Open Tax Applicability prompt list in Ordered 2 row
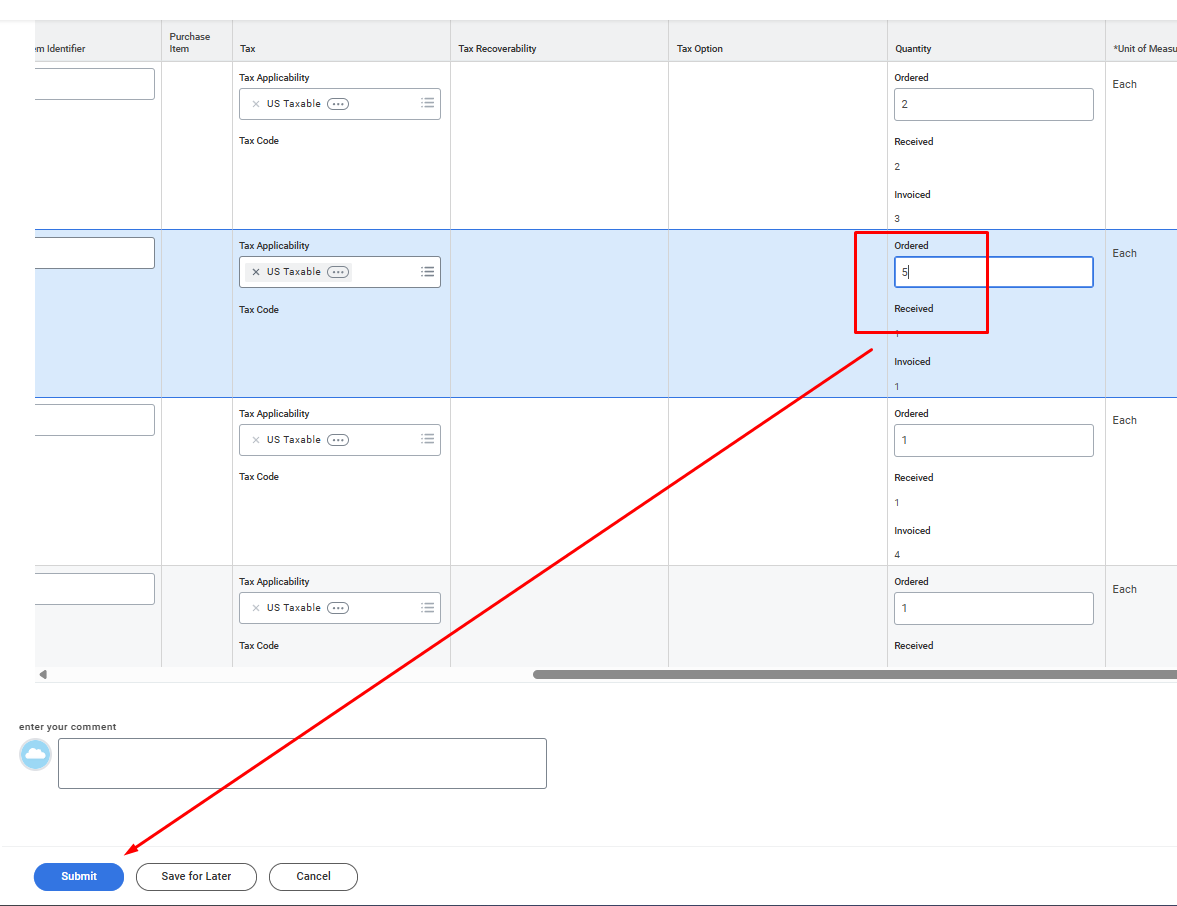1177x906 pixels. pyautogui.click(x=427, y=103)
